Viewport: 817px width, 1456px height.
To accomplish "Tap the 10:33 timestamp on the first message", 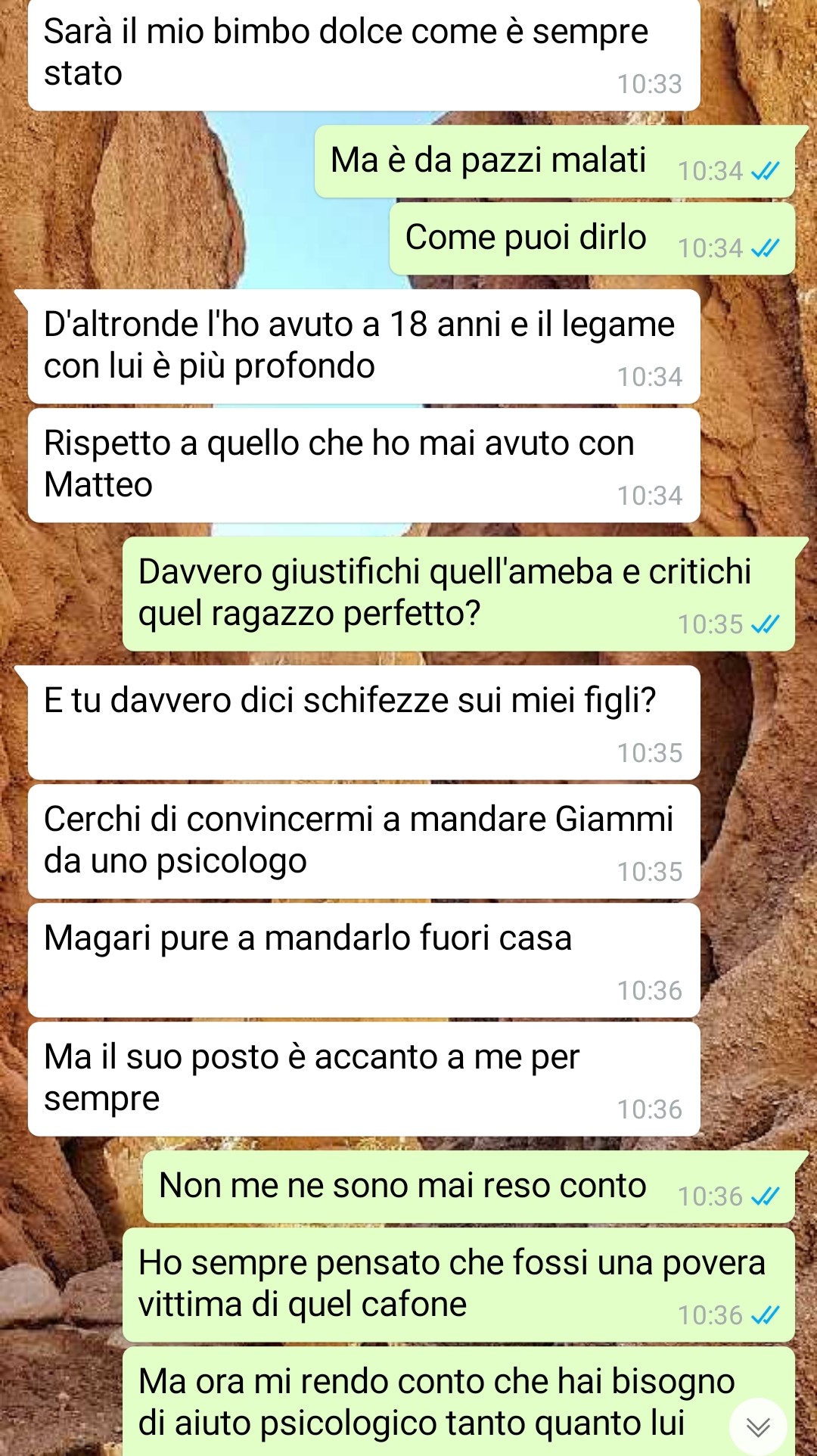I will click(x=650, y=84).
